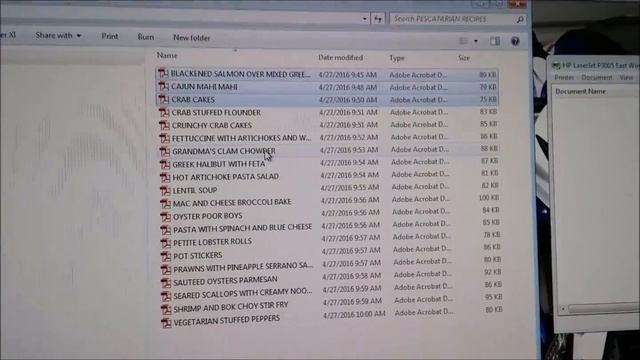
Task: Click PDF icon beside HOT ARTICHOKE PASTA SALAD
Action: coord(165,178)
